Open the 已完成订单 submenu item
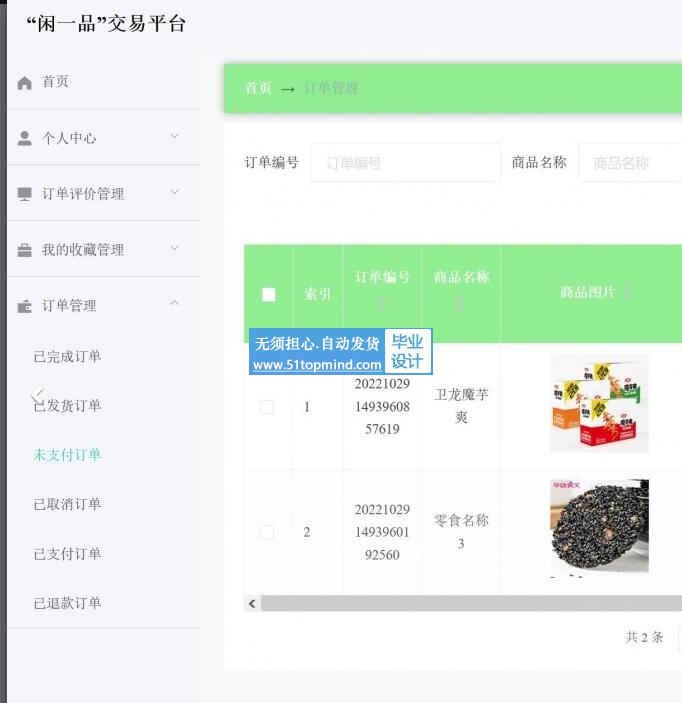The image size is (682, 703). (67, 357)
